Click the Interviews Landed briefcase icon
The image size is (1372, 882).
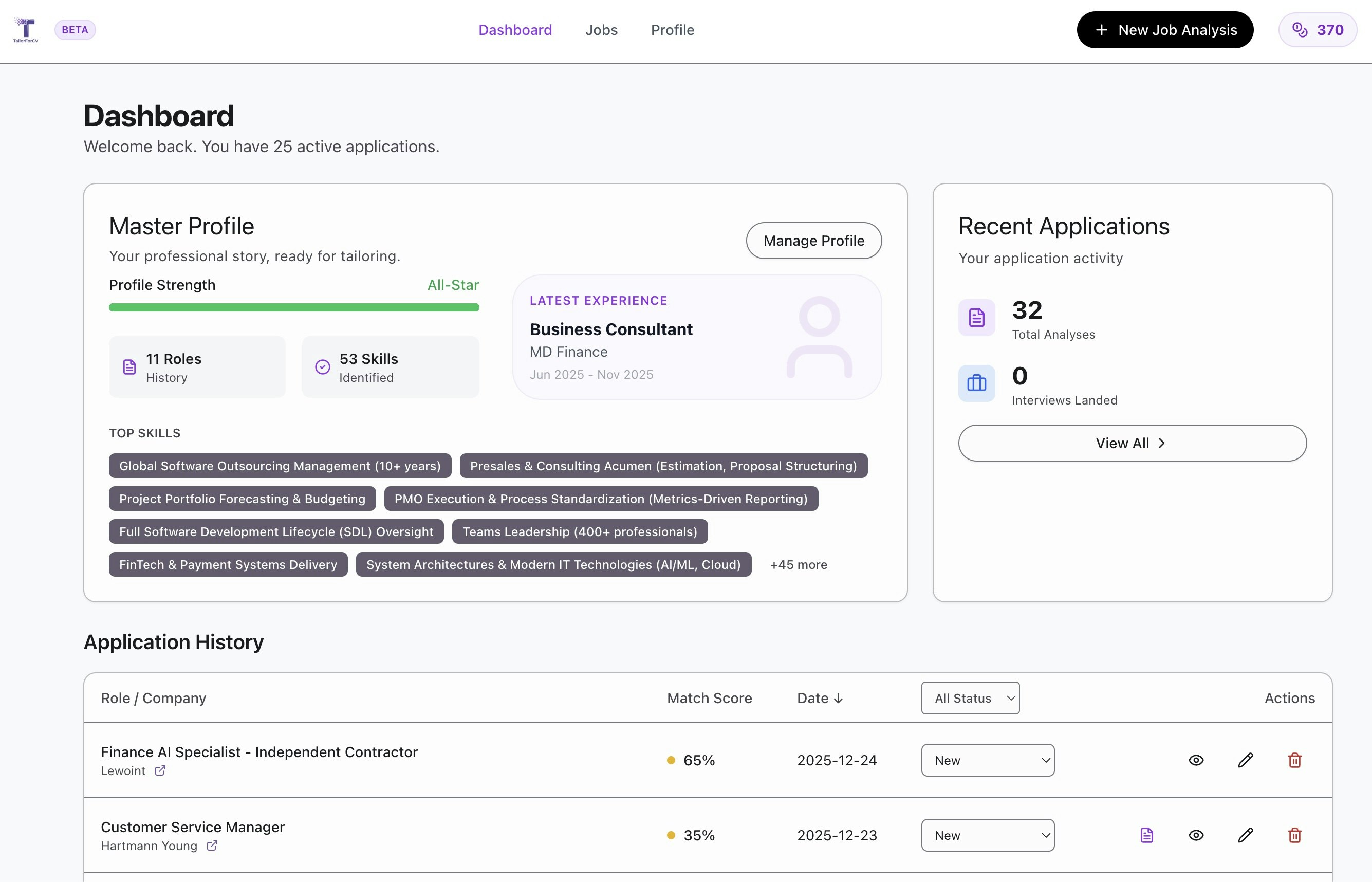[976, 383]
